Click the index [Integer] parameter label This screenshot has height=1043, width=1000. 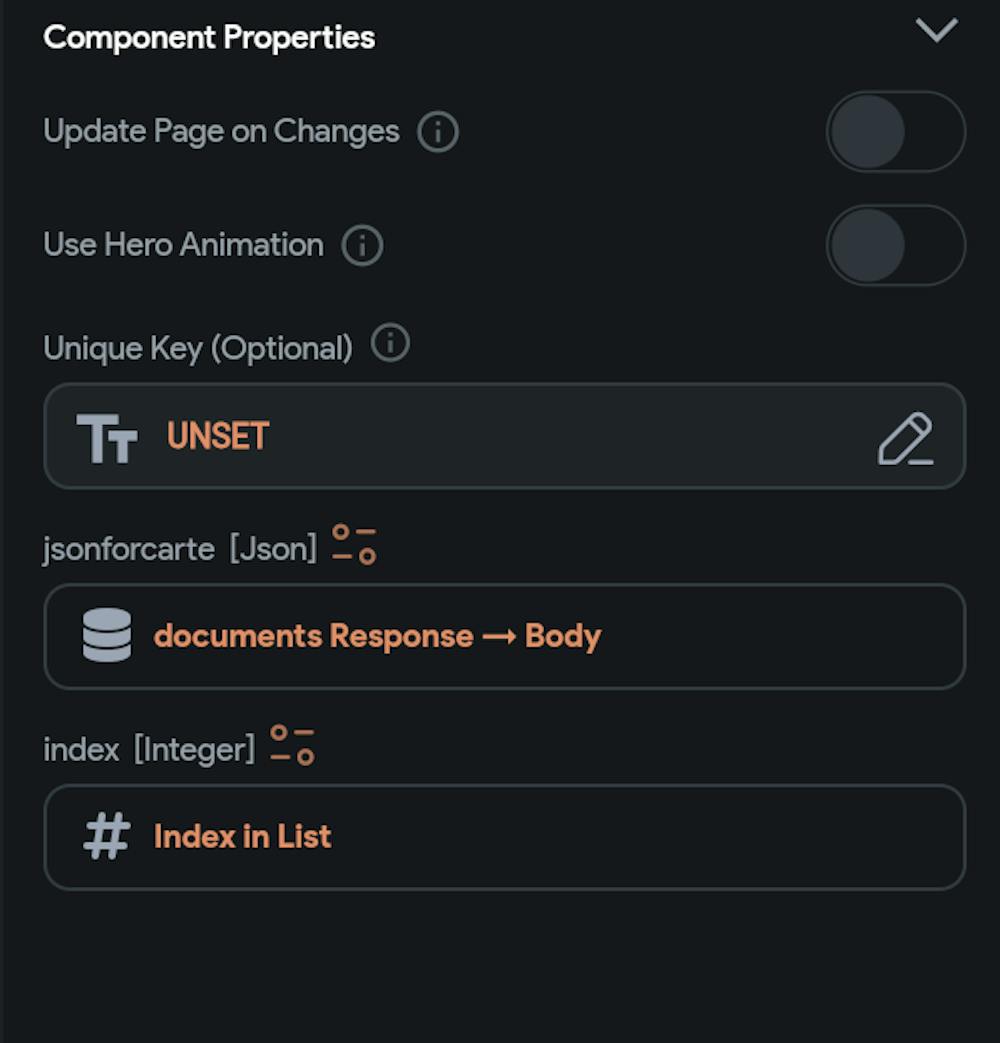coord(149,749)
